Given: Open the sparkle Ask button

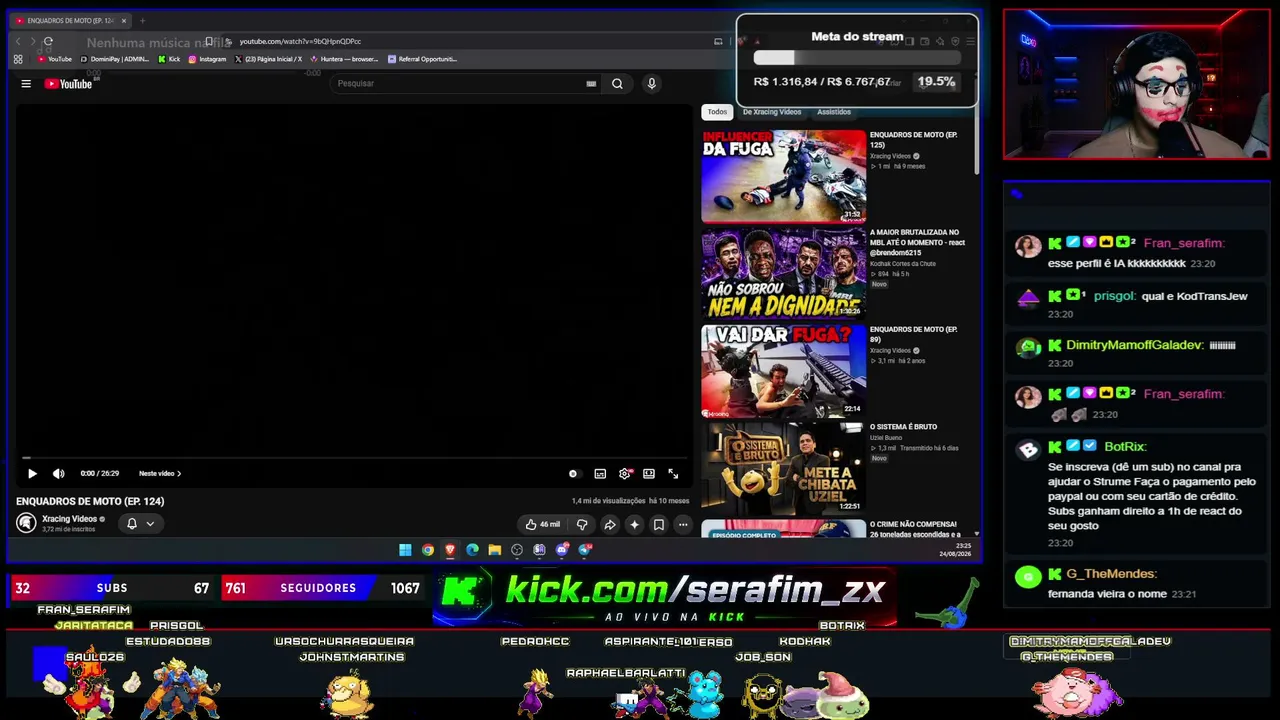Looking at the screenshot, I should pyautogui.click(x=634, y=524).
